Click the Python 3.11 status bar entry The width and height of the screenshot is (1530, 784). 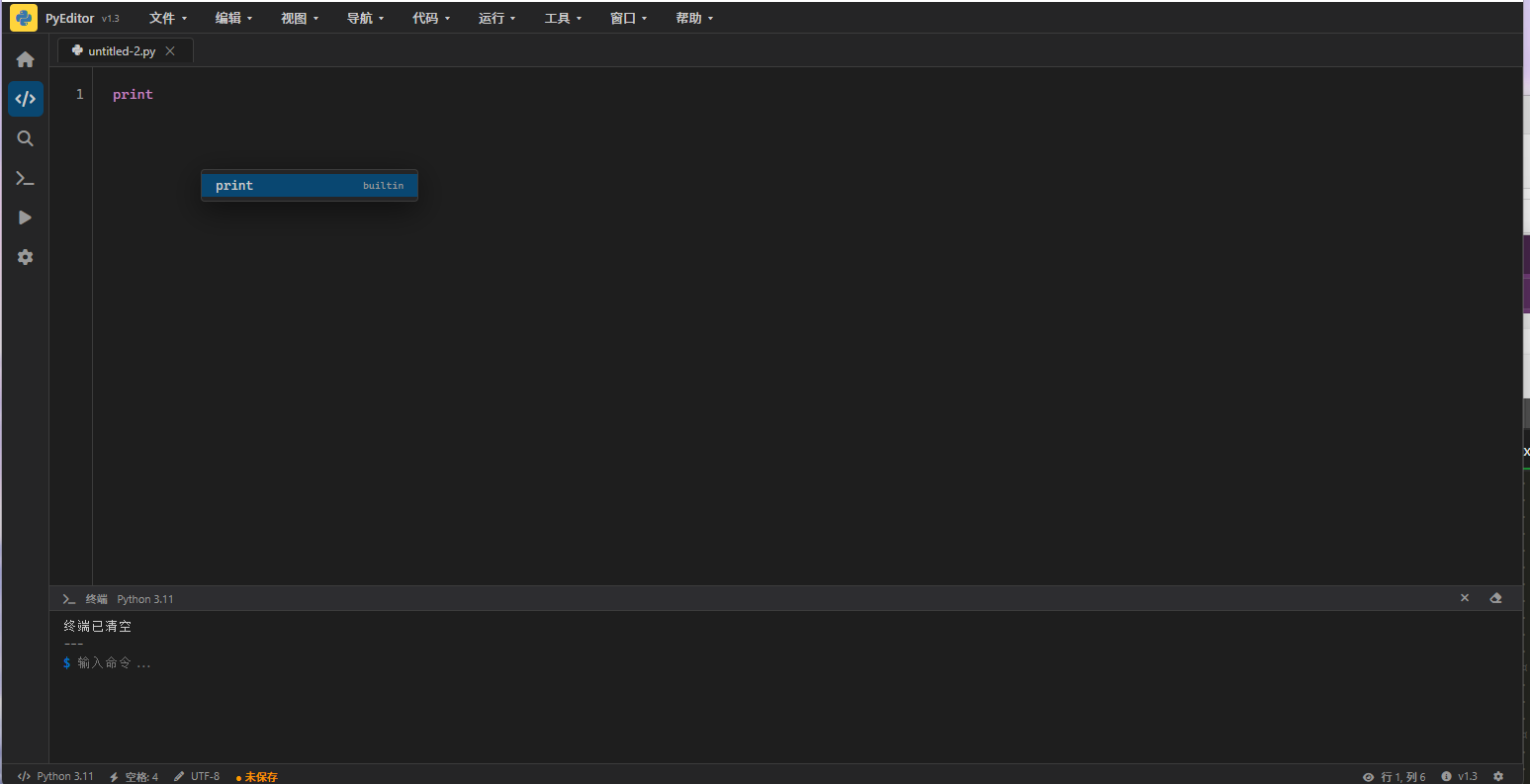tap(55, 776)
